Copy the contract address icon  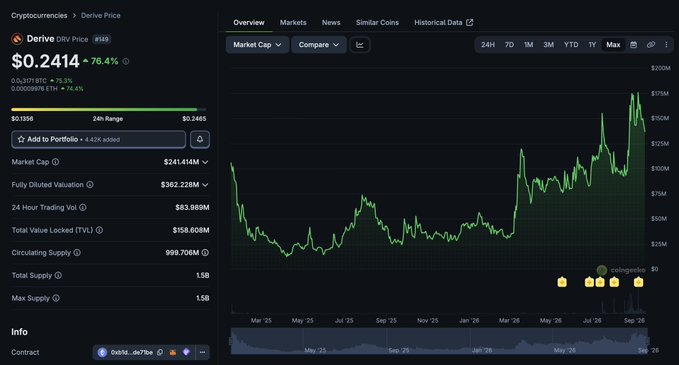coord(160,352)
